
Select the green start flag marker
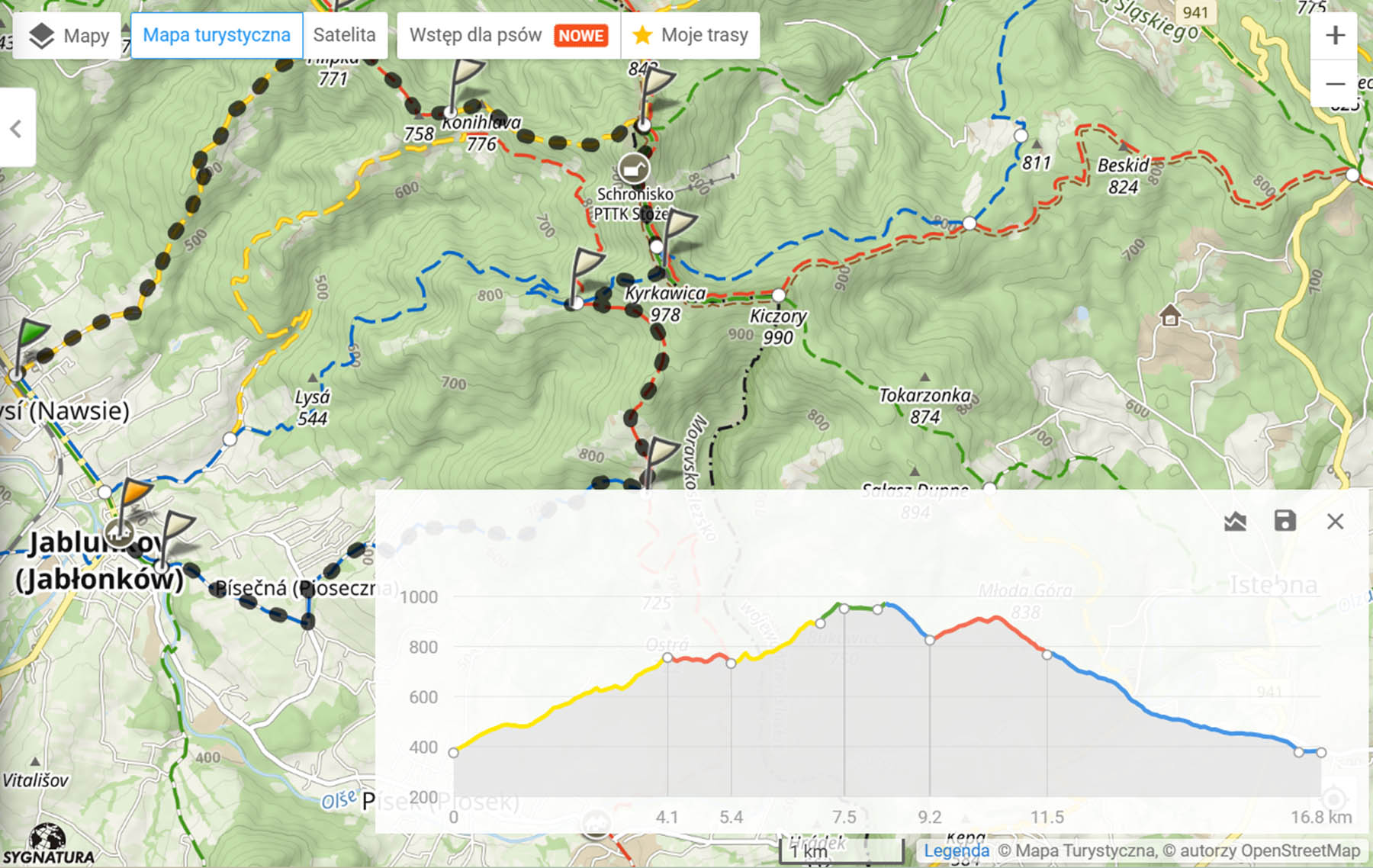tap(31, 336)
